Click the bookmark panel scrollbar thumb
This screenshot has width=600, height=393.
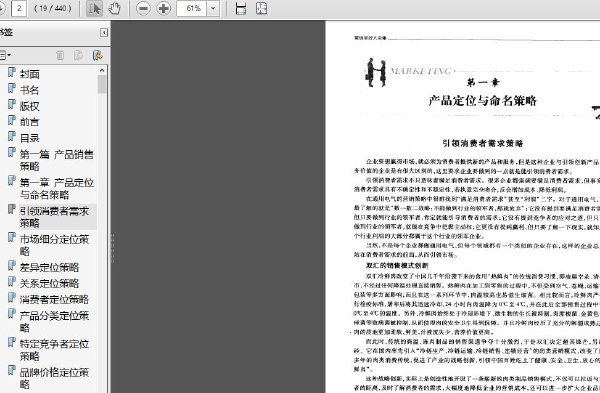pyautogui.click(x=102, y=84)
